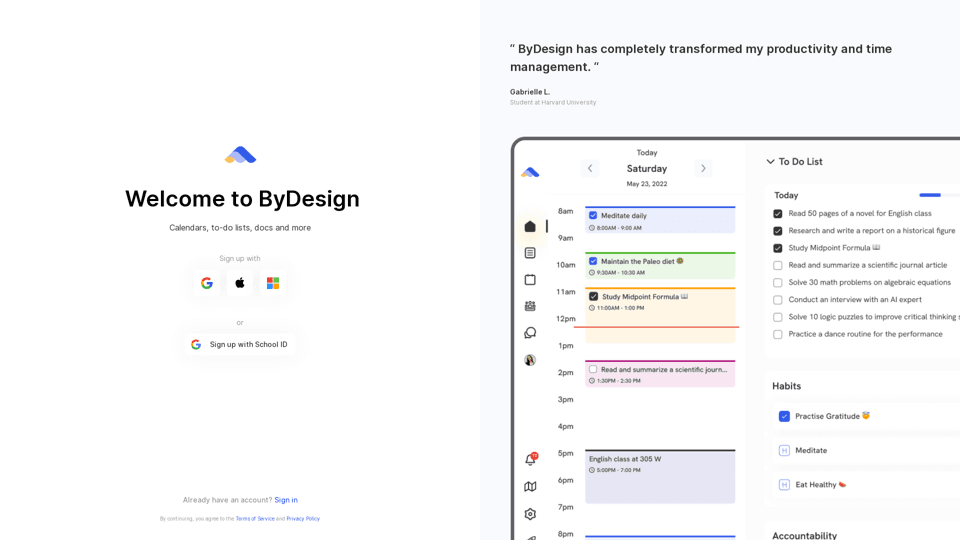Image resolution: width=960 pixels, height=540 pixels.
Task: Check Read and summarize calendar event box
Action: pos(593,370)
